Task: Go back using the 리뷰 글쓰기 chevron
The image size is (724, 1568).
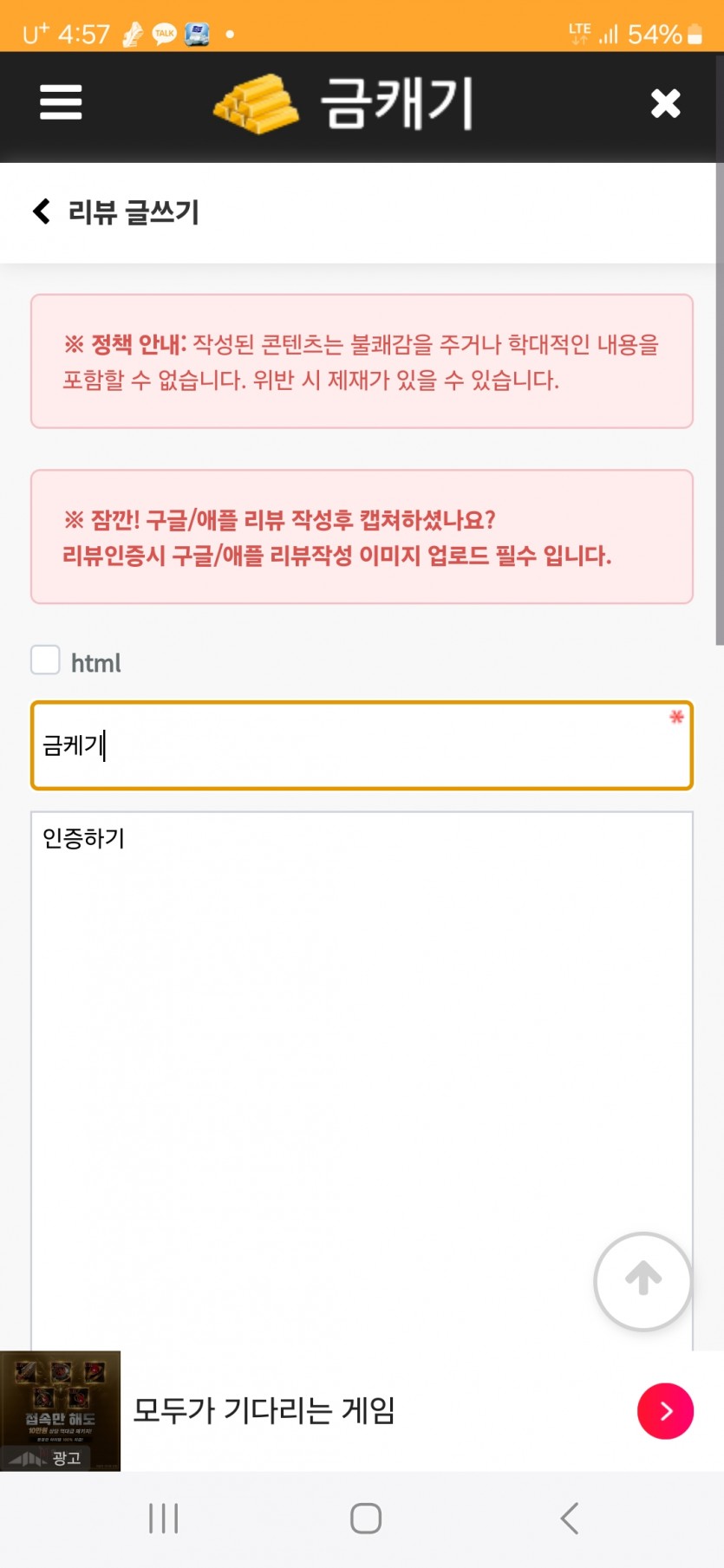Action: click(x=41, y=211)
